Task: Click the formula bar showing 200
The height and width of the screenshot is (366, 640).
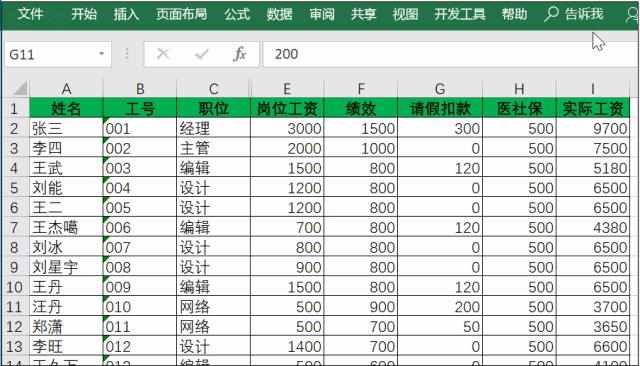Action: pos(451,54)
